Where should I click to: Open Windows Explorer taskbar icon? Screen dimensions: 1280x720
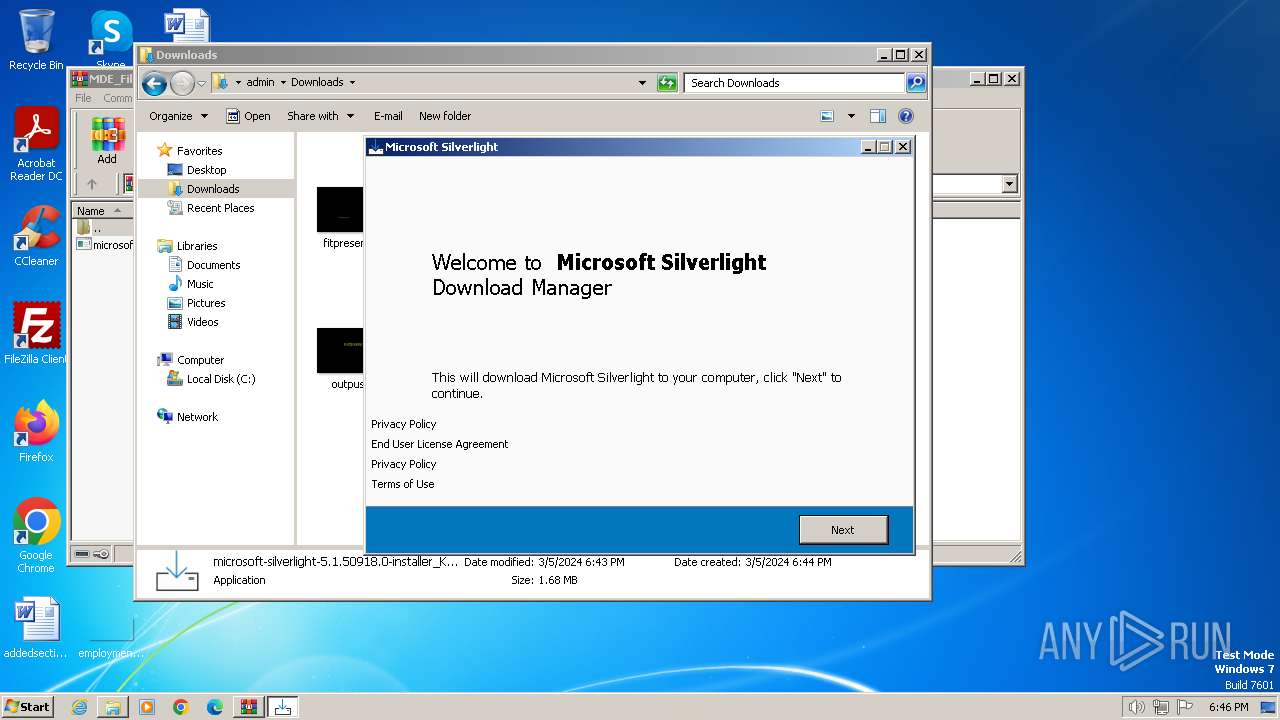[x=113, y=707]
